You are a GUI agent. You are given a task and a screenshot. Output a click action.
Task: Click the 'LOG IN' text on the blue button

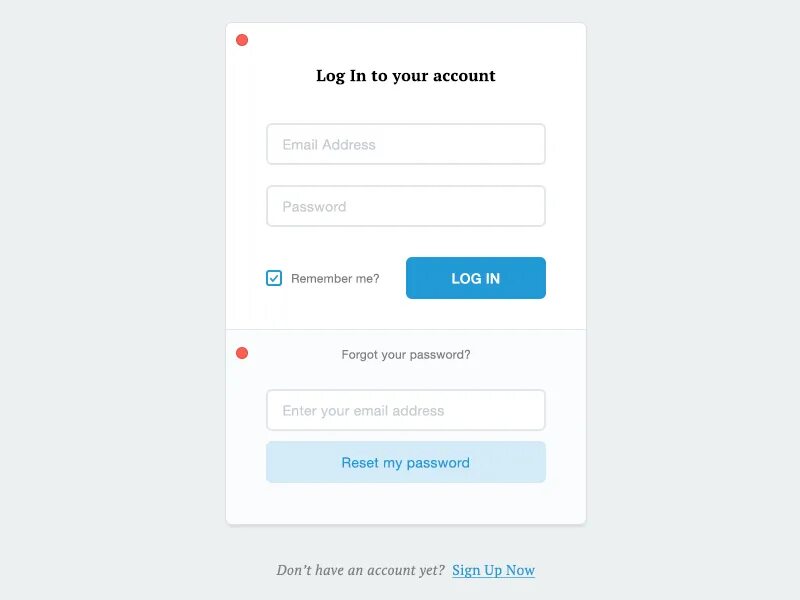pos(476,279)
